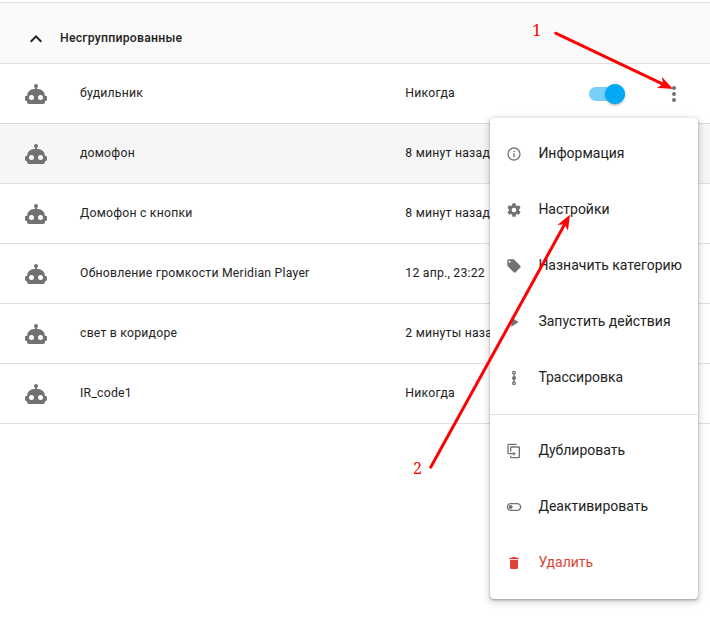Click the gear icon for Настройки

(x=513, y=210)
